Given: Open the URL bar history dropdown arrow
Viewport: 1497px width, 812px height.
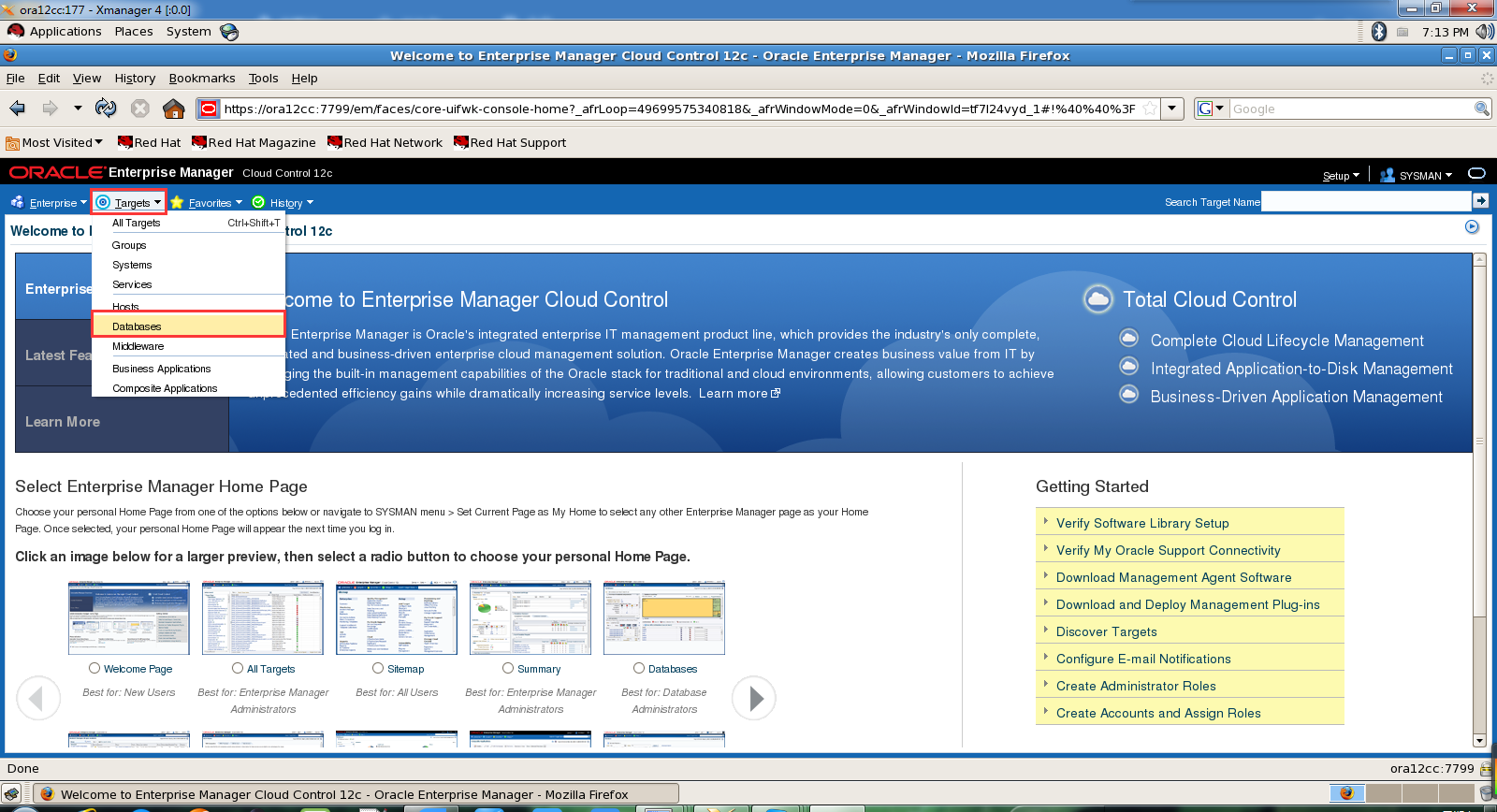Looking at the screenshot, I should point(1174,109).
